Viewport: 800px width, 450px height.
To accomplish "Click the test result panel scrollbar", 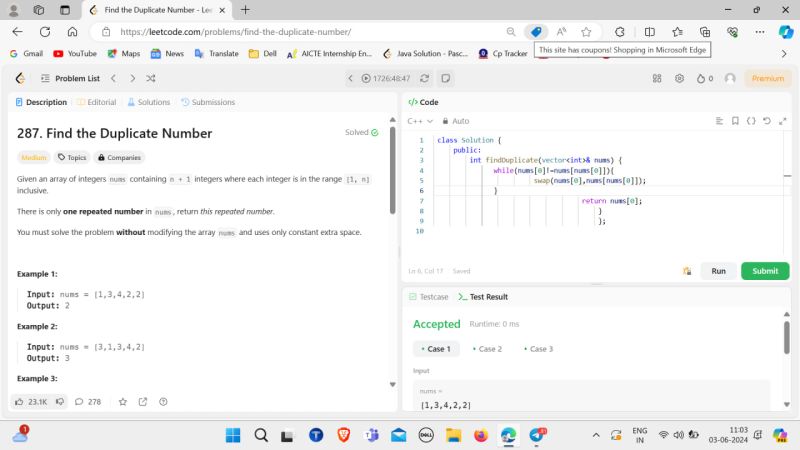I will (x=787, y=337).
